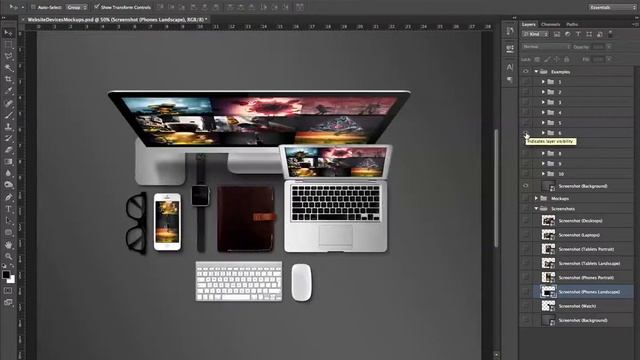The width and height of the screenshot is (640, 360).
Task: Select the Pen tool
Action: pyautogui.click(x=8, y=198)
